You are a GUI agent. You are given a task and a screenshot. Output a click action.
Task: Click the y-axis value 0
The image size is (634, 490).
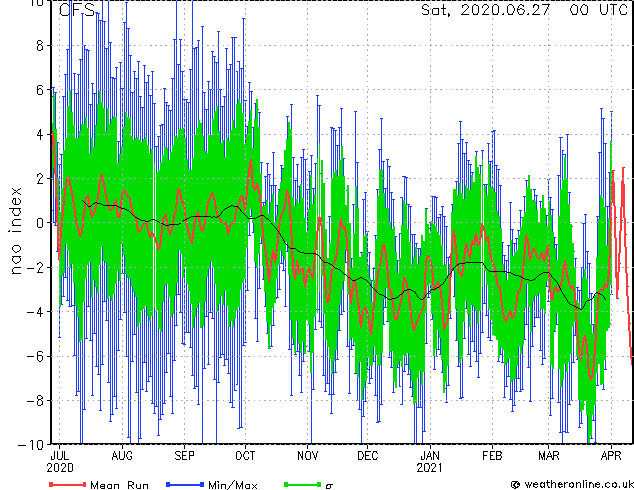coord(40,223)
